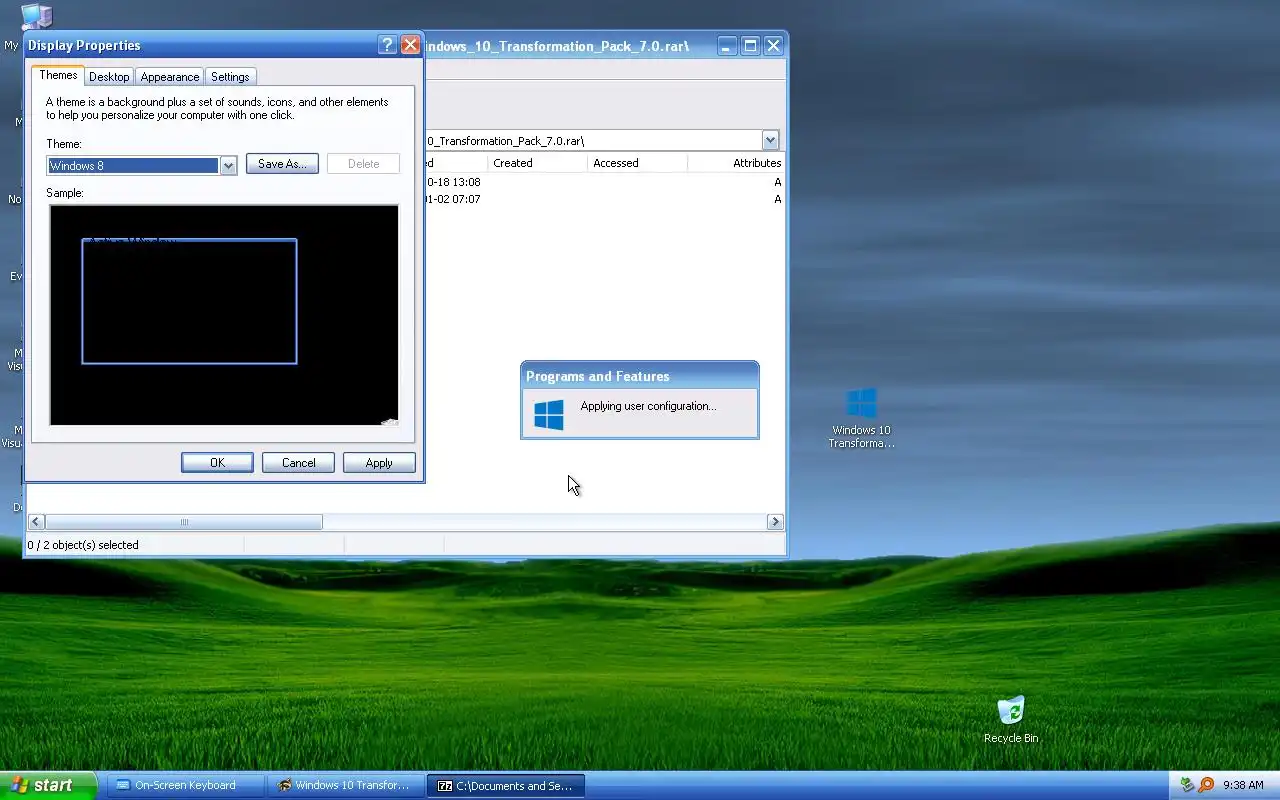Open the Start menu
This screenshot has width=1280, height=800.
[x=48, y=786]
